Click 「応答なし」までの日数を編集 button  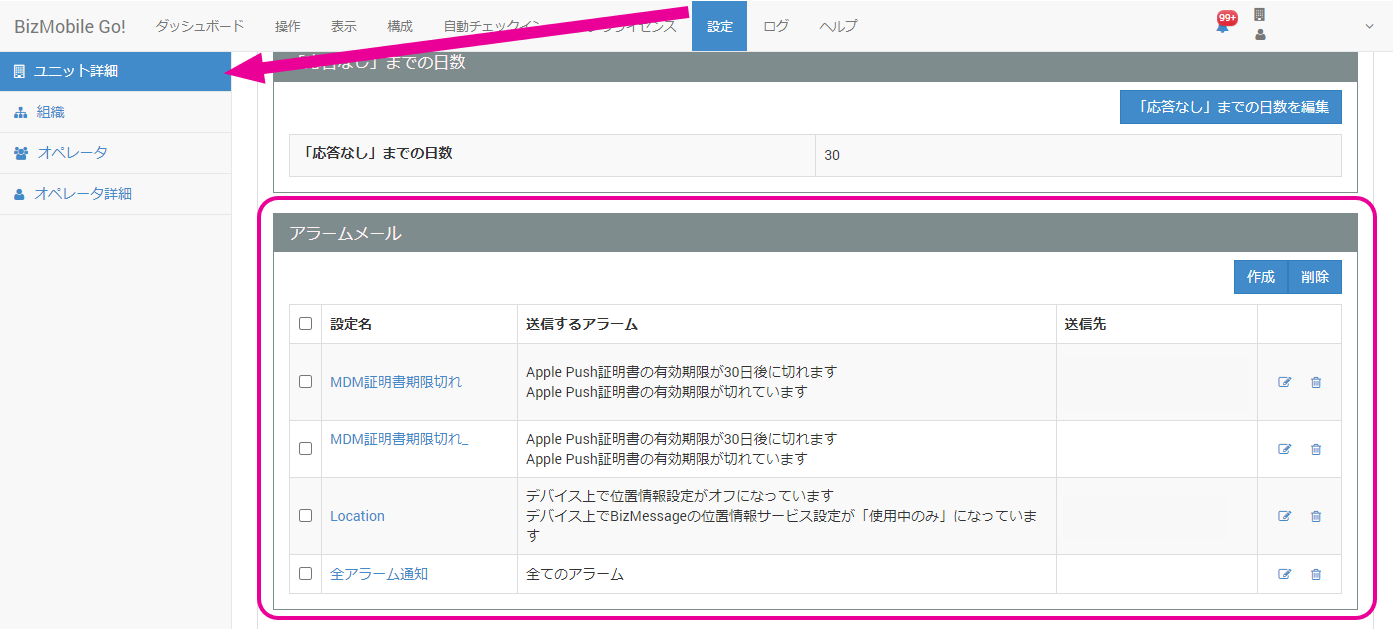pos(1230,108)
